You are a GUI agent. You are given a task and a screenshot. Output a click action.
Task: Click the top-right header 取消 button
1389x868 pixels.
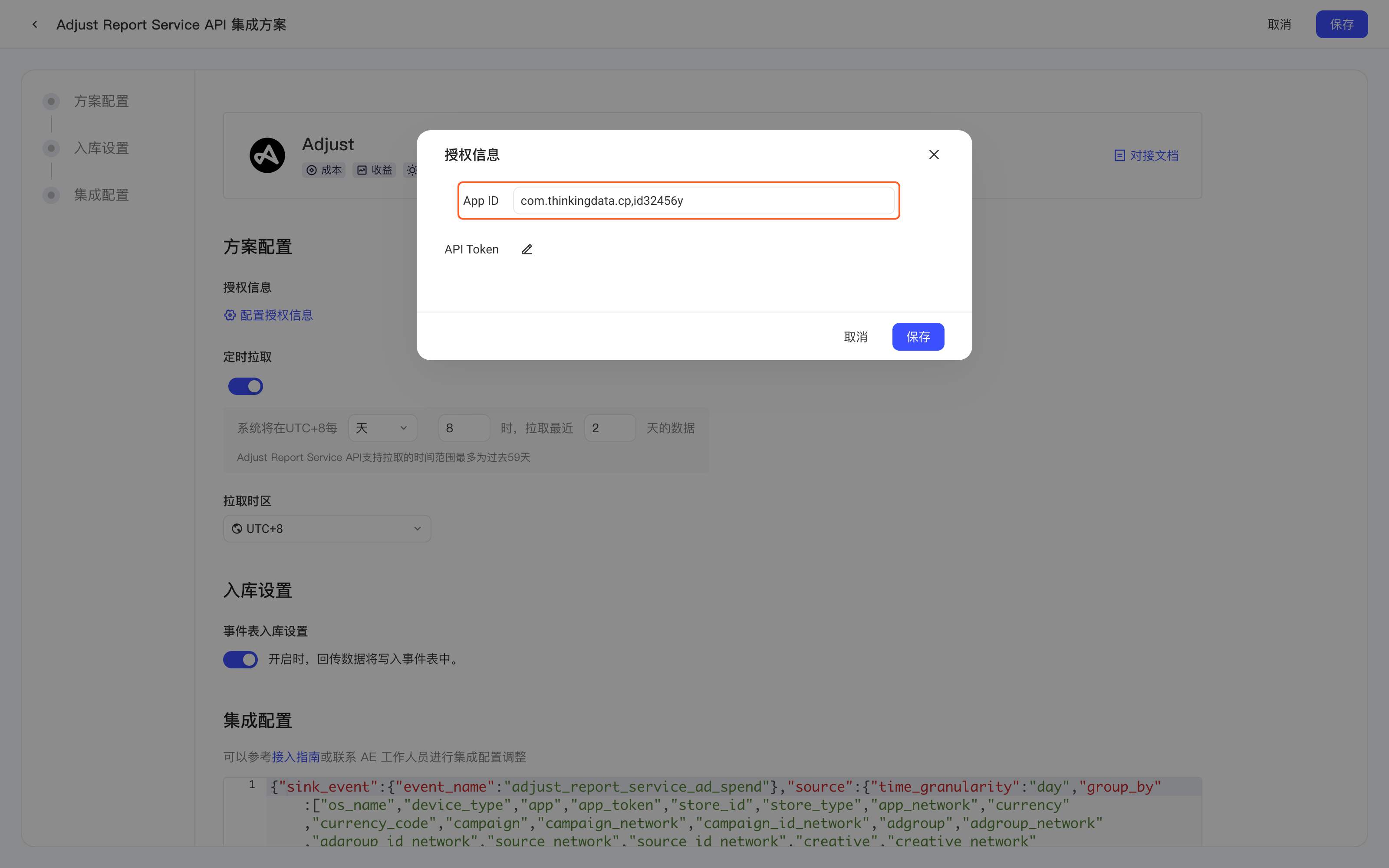point(1279,24)
